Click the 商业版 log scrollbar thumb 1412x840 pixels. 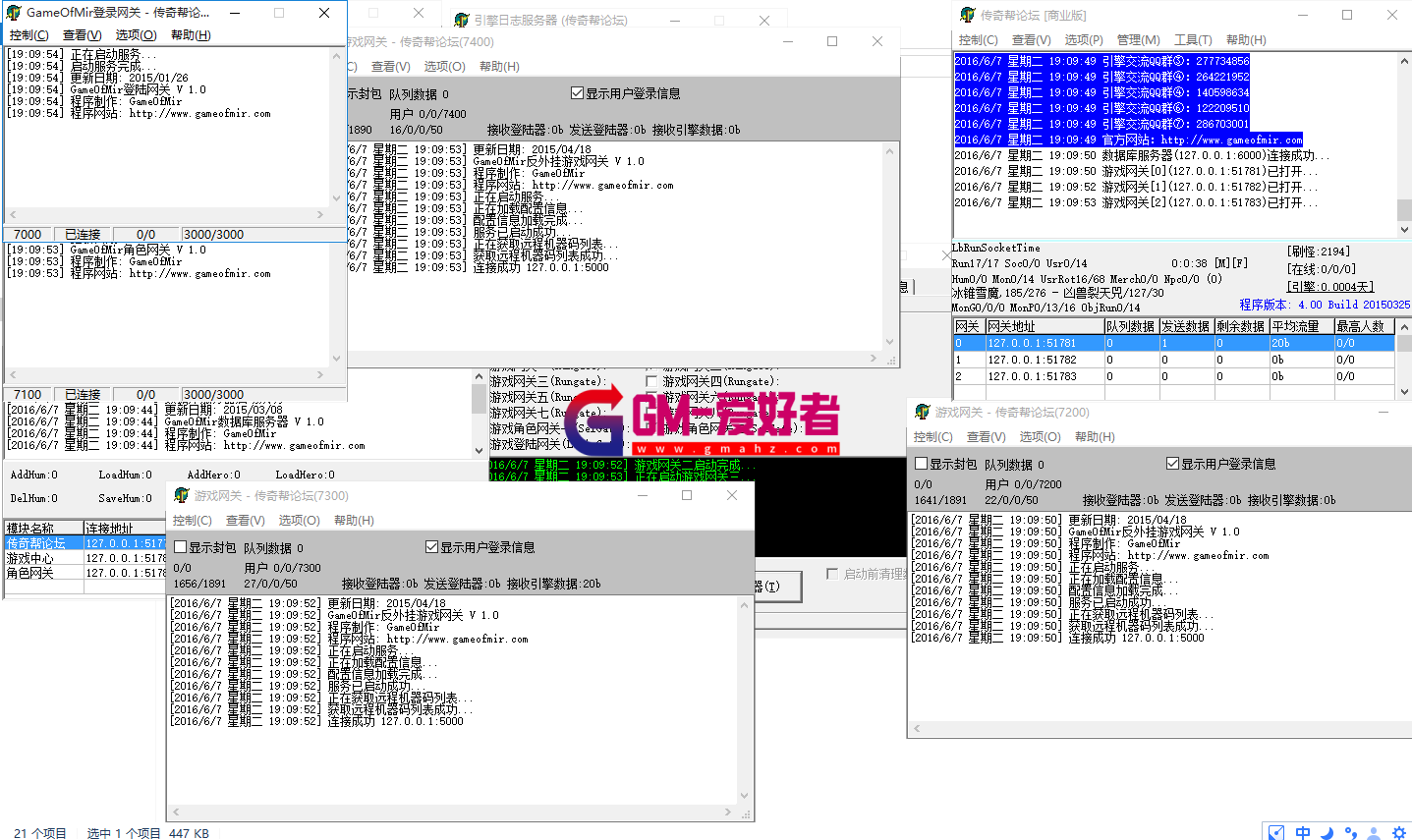[1404, 210]
